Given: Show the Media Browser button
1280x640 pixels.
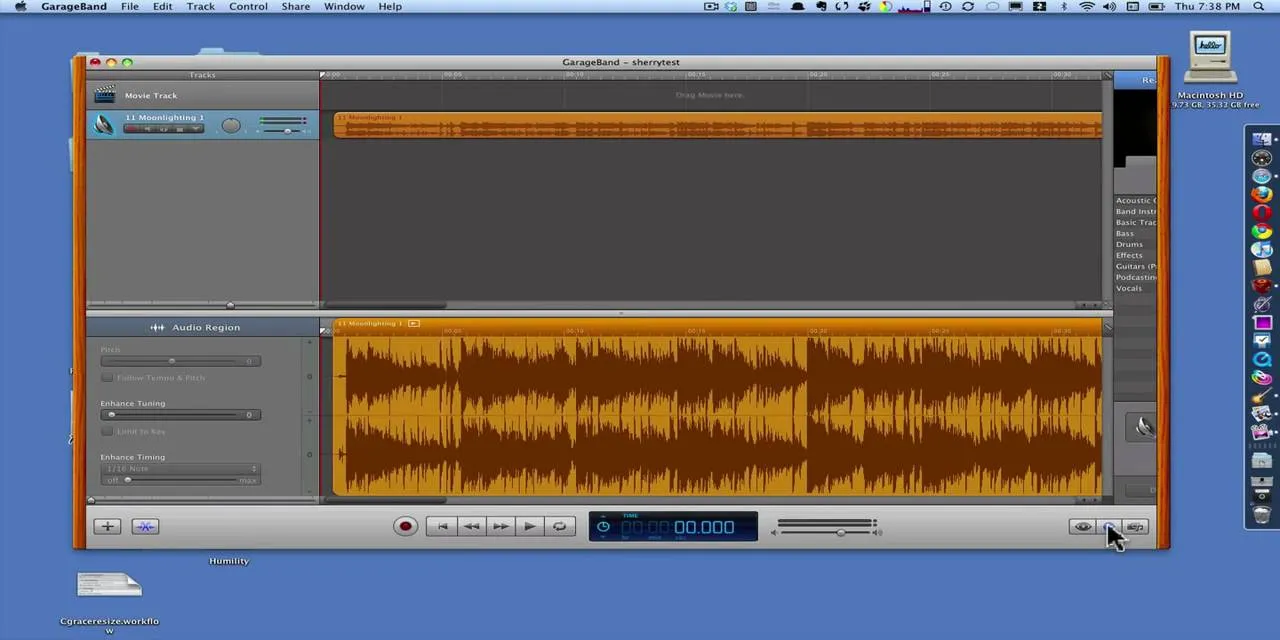Looking at the screenshot, I should point(1135,527).
